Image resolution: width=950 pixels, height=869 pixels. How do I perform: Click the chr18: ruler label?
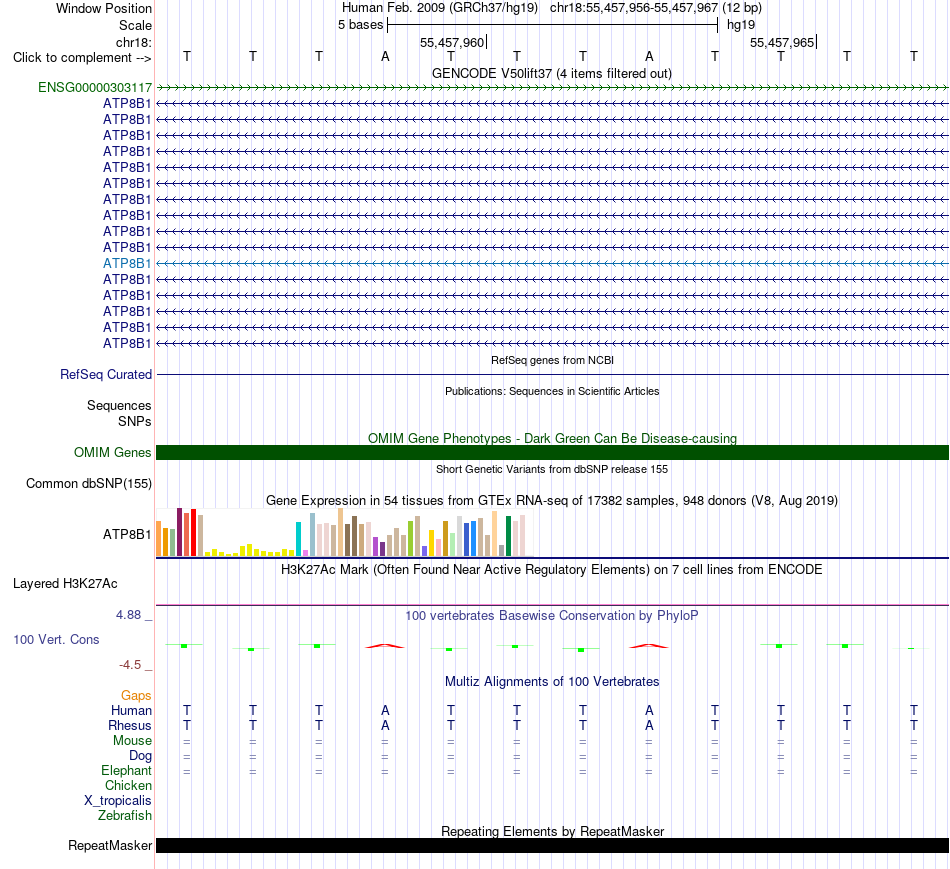click(133, 42)
